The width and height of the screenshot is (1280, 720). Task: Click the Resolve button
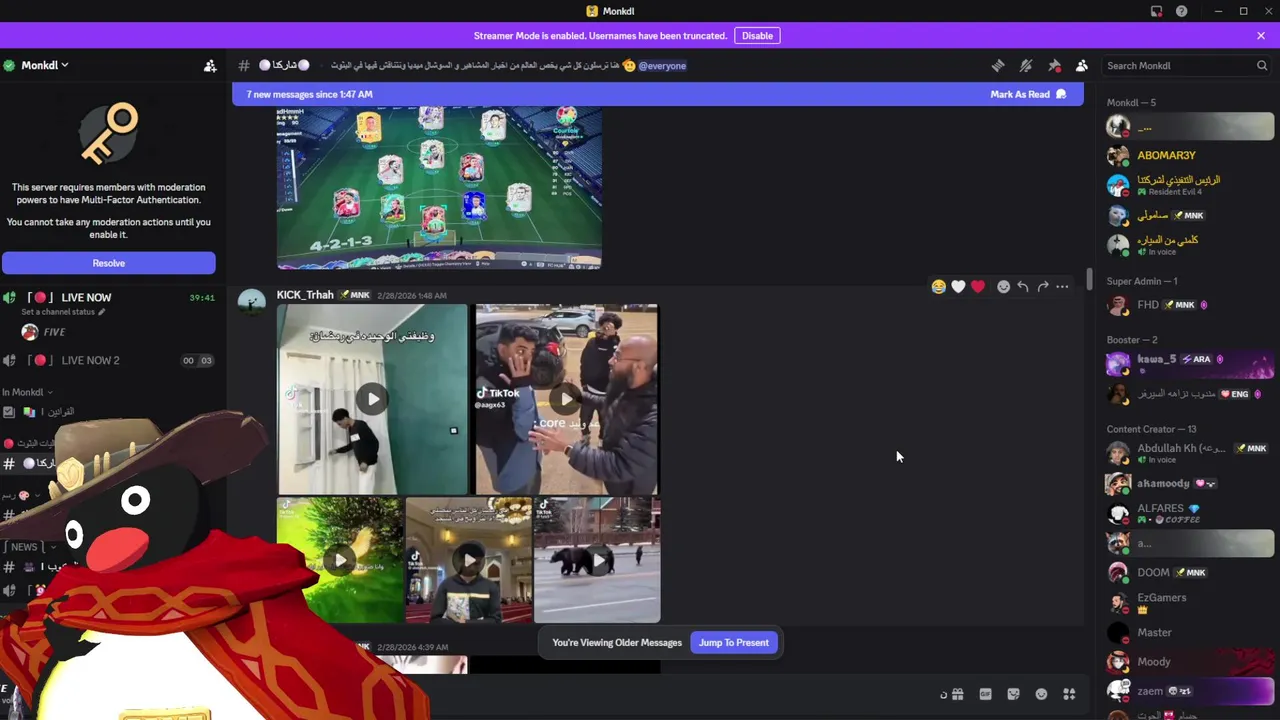pyautogui.click(x=108, y=263)
